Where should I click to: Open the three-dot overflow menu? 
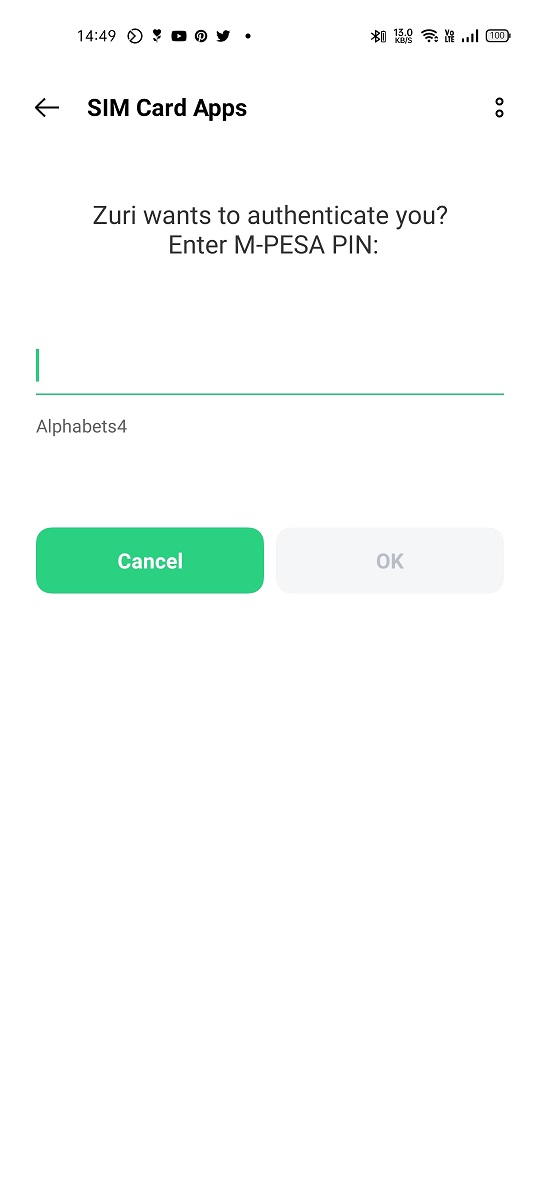(499, 108)
